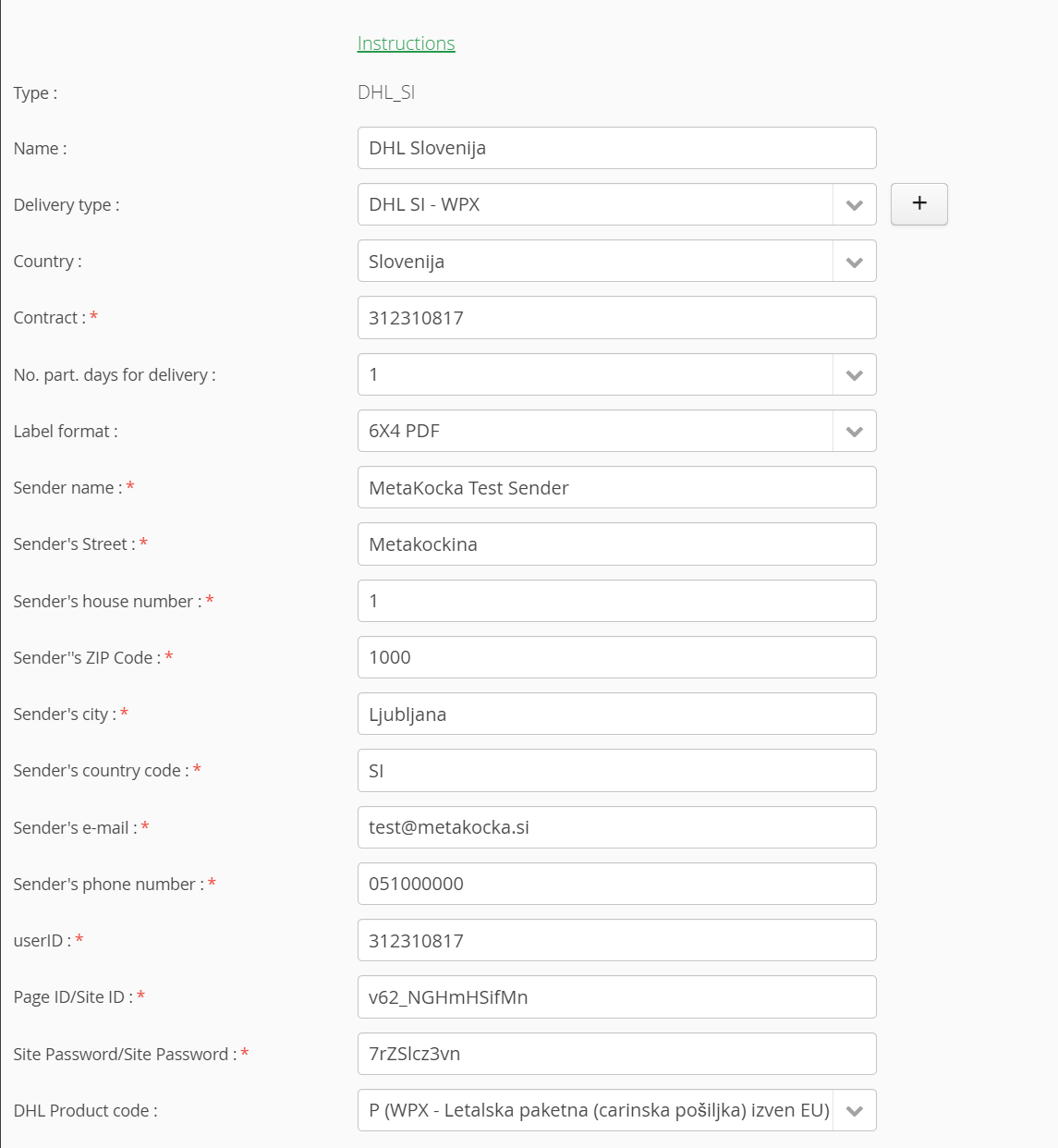Click the Site Password input field
The width and height of the screenshot is (1058, 1148).
[x=616, y=1054]
